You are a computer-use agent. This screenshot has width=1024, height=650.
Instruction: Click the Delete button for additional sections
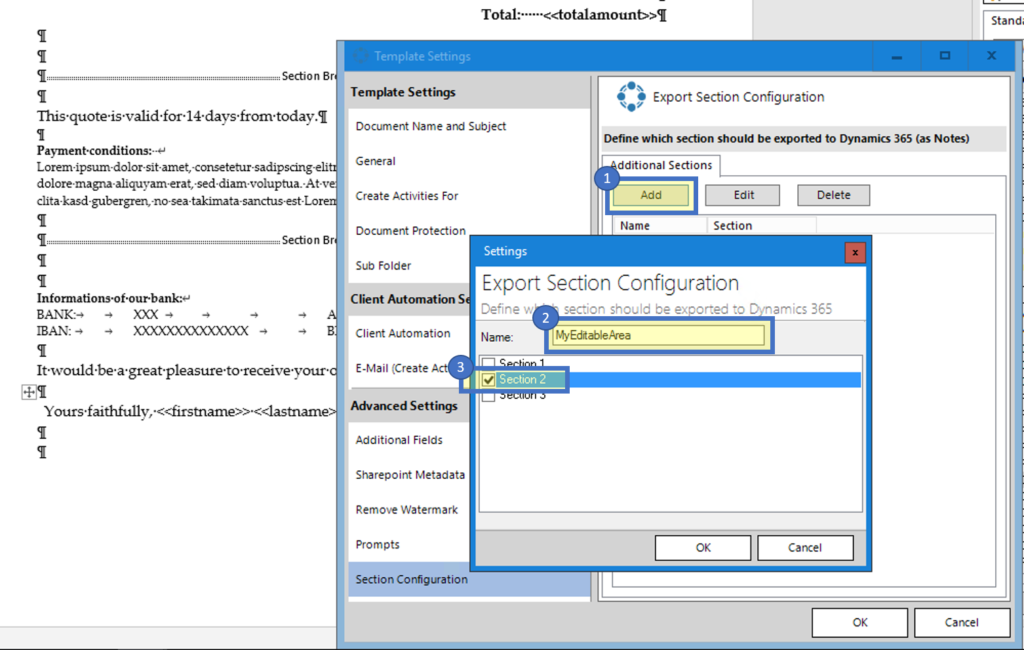coord(833,195)
